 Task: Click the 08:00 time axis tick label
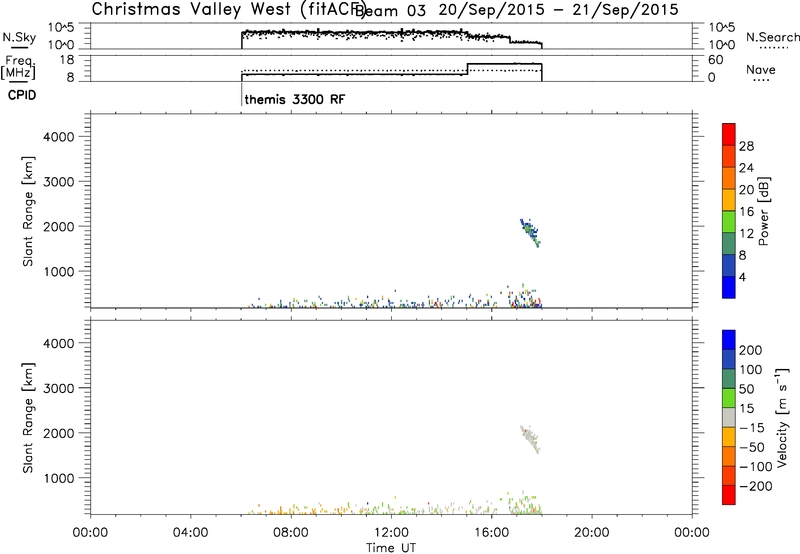pyautogui.click(x=291, y=533)
